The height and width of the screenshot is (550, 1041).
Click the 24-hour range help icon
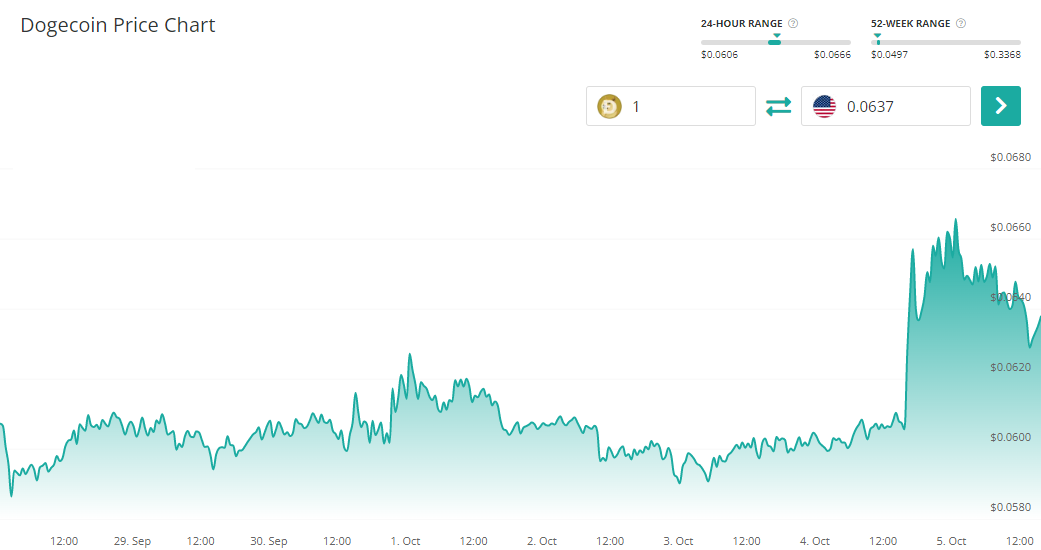click(793, 23)
